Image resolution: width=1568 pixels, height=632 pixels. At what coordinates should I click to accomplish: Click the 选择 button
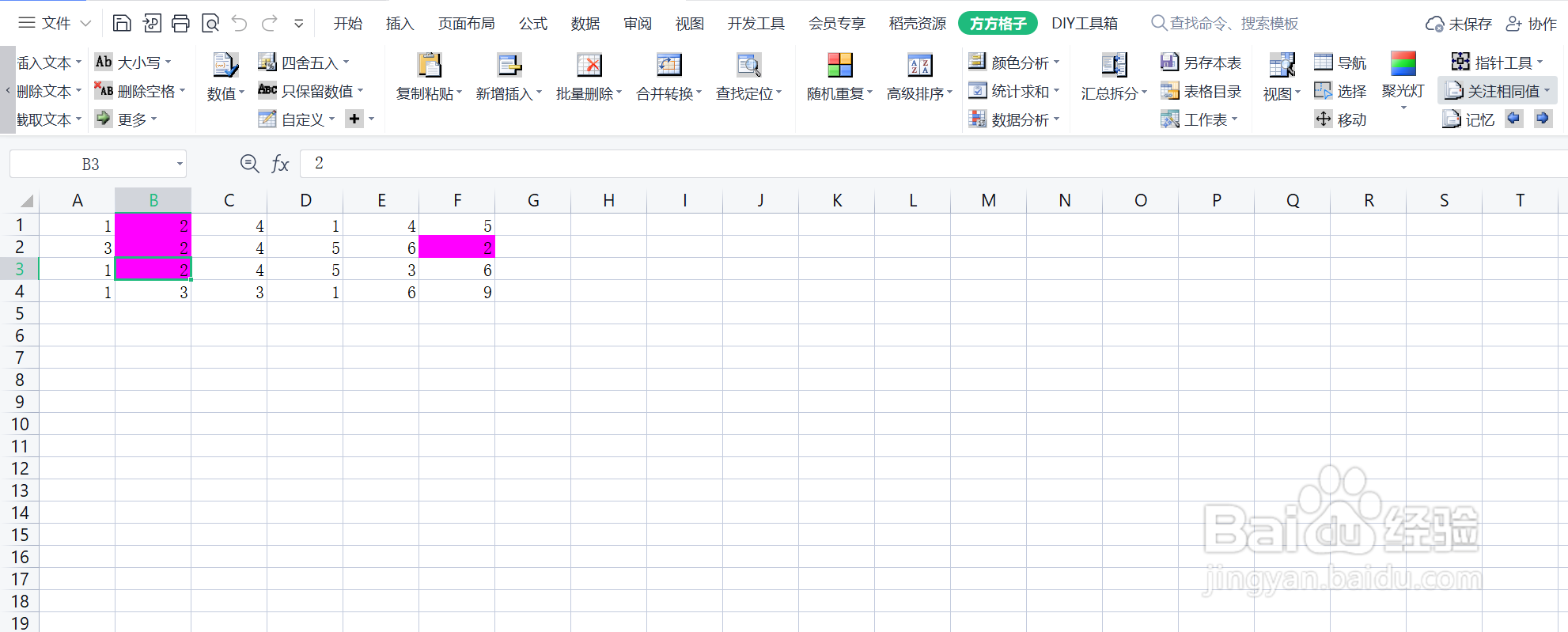pyautogui.click(x=1340, y=91)
